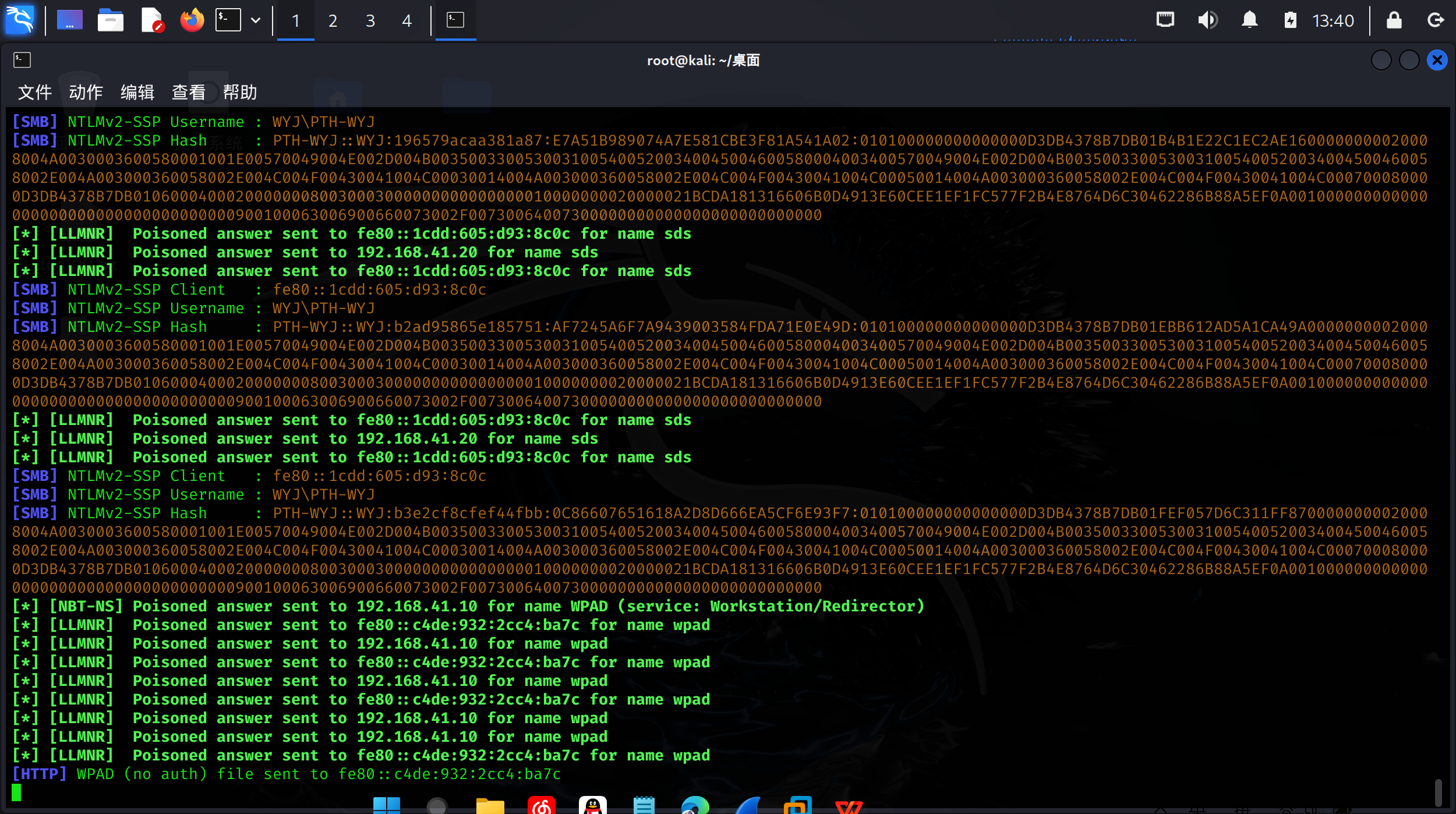Switch to workspace 2
This screenshot has height=814, width=1456.
(x=333, y=21)
